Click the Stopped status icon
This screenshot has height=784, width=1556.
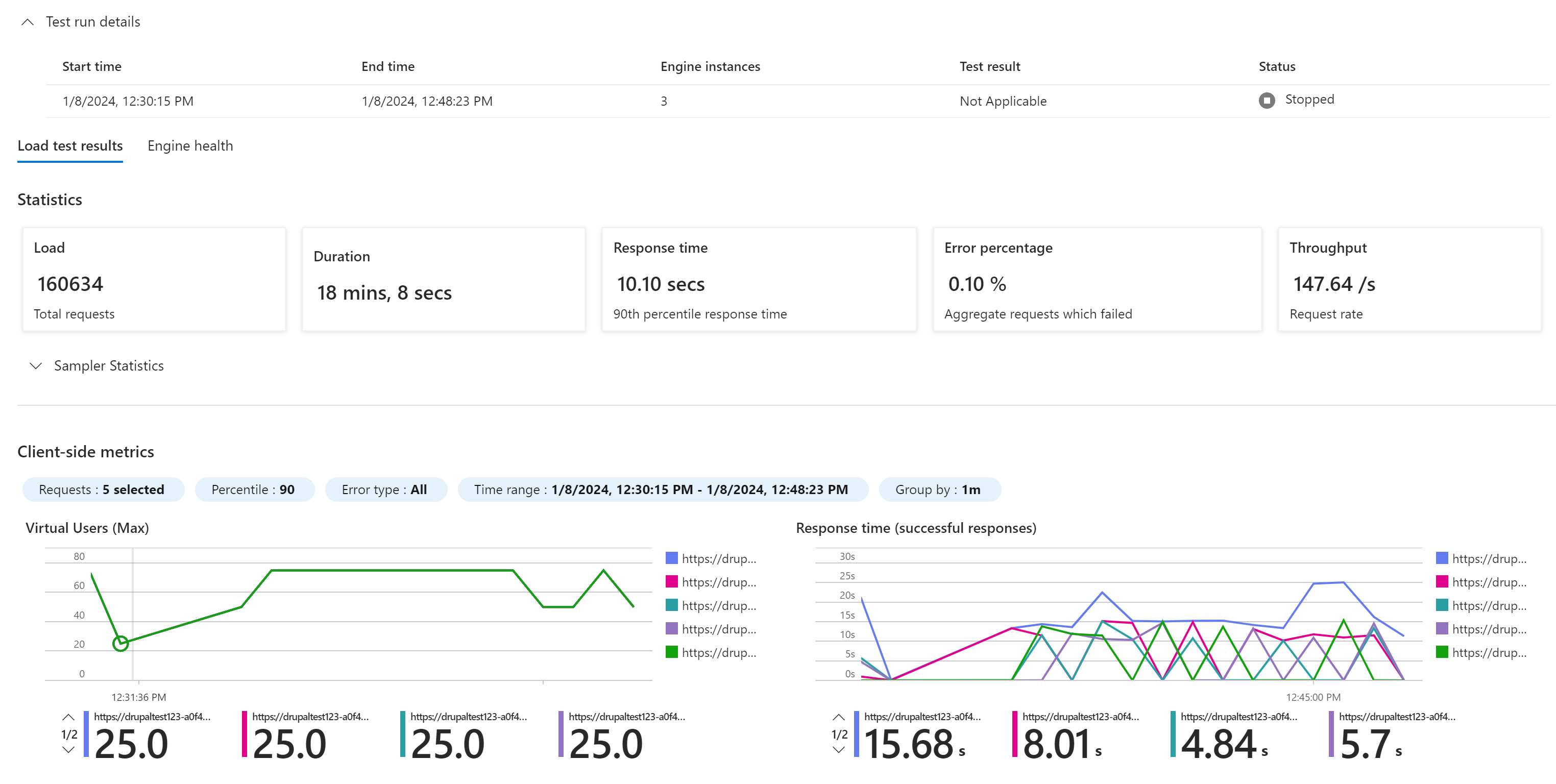[x=1267, y=100]
